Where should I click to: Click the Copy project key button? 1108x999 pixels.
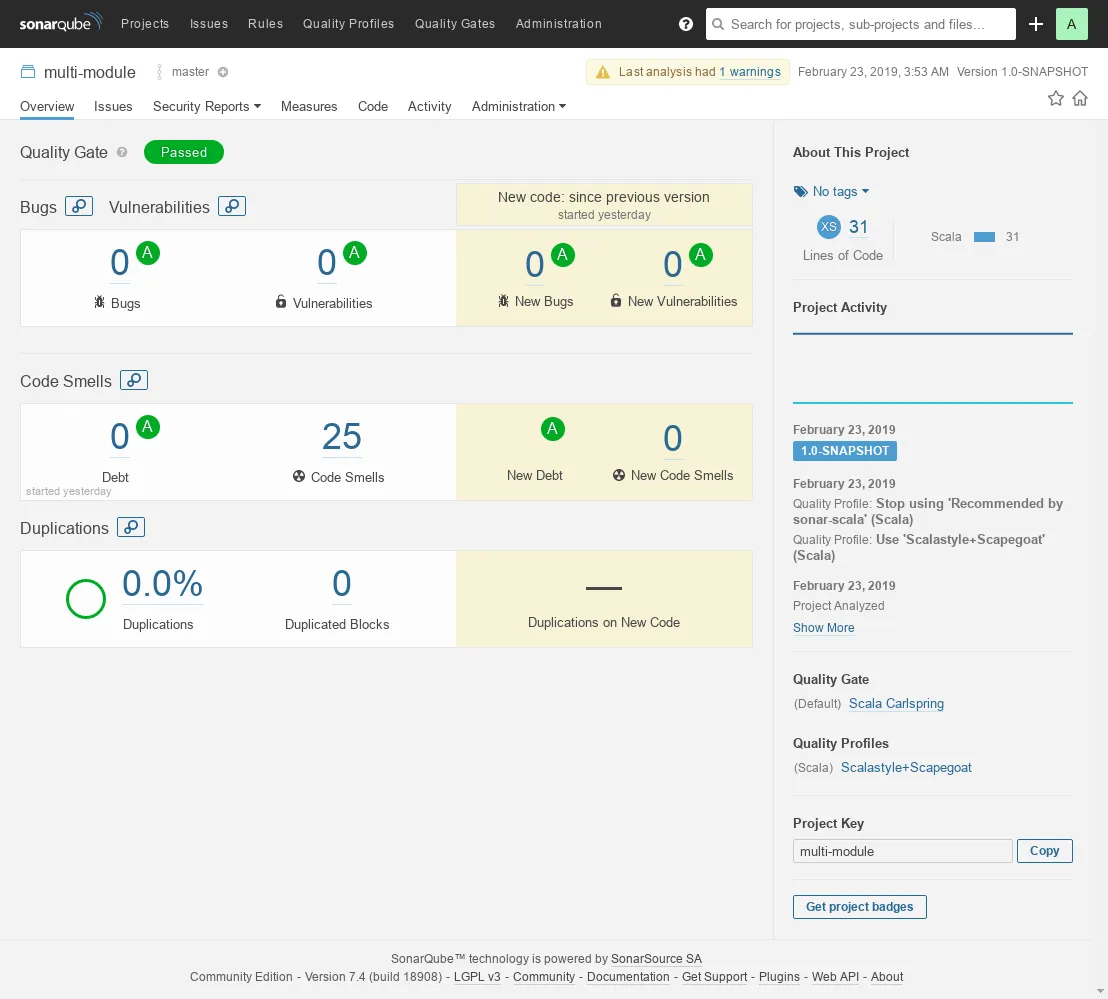coord(1044,851)
